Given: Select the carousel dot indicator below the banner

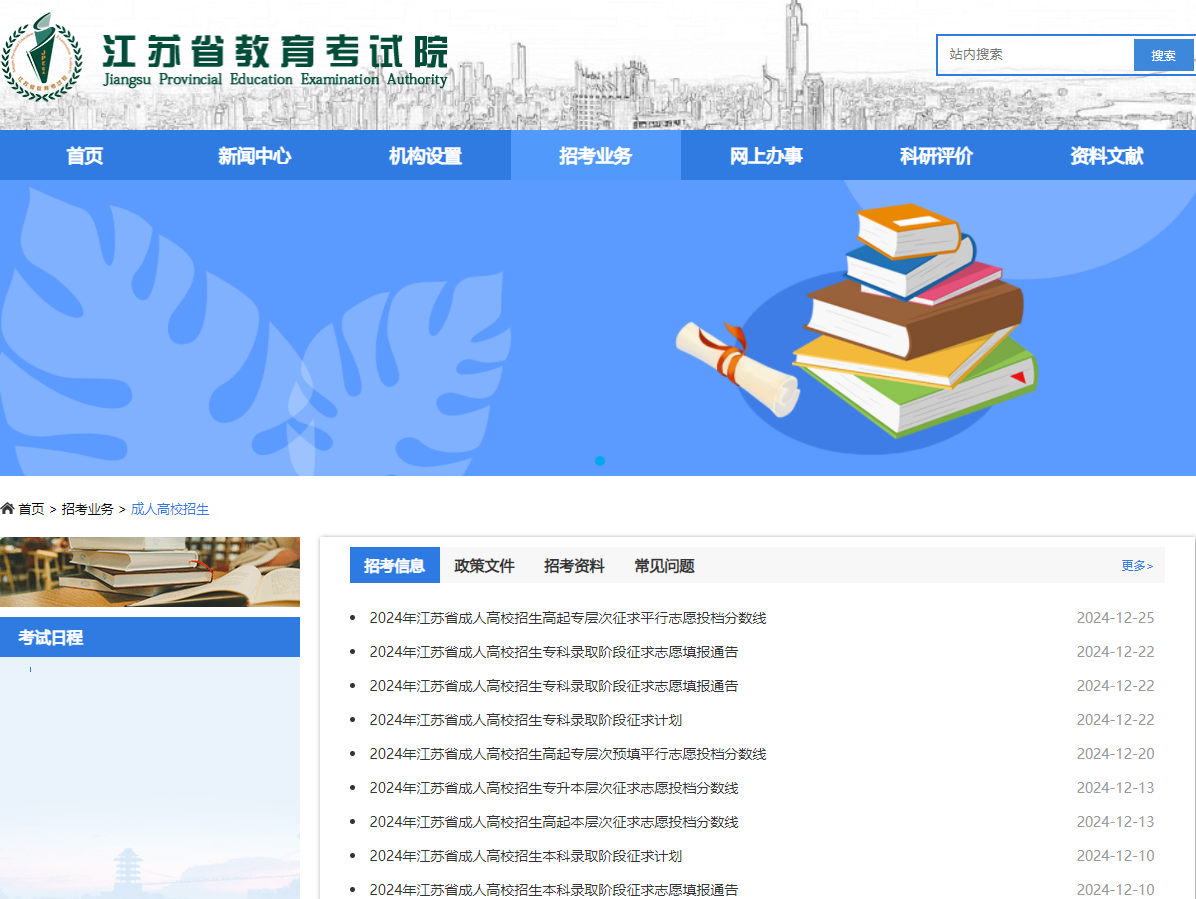Looking at the screenshot, I should [600, 461].
